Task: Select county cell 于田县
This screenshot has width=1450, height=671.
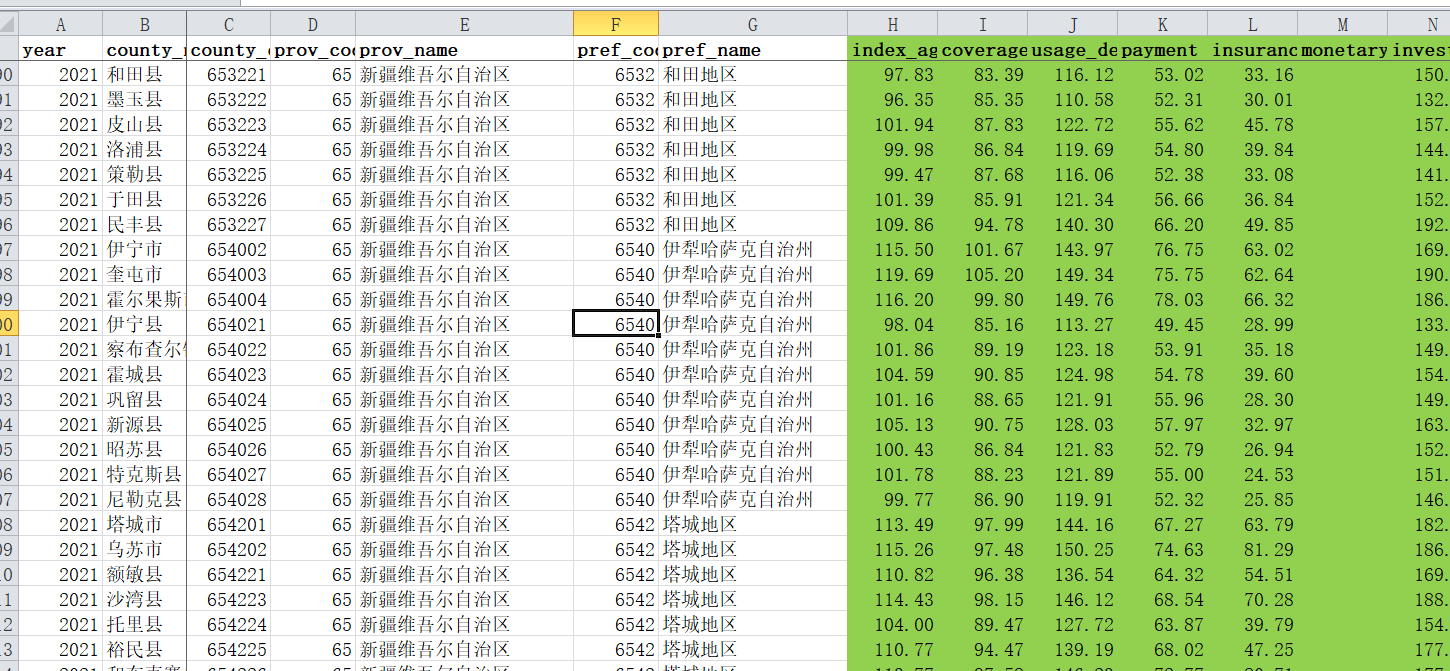Action: tap(145, 199)
